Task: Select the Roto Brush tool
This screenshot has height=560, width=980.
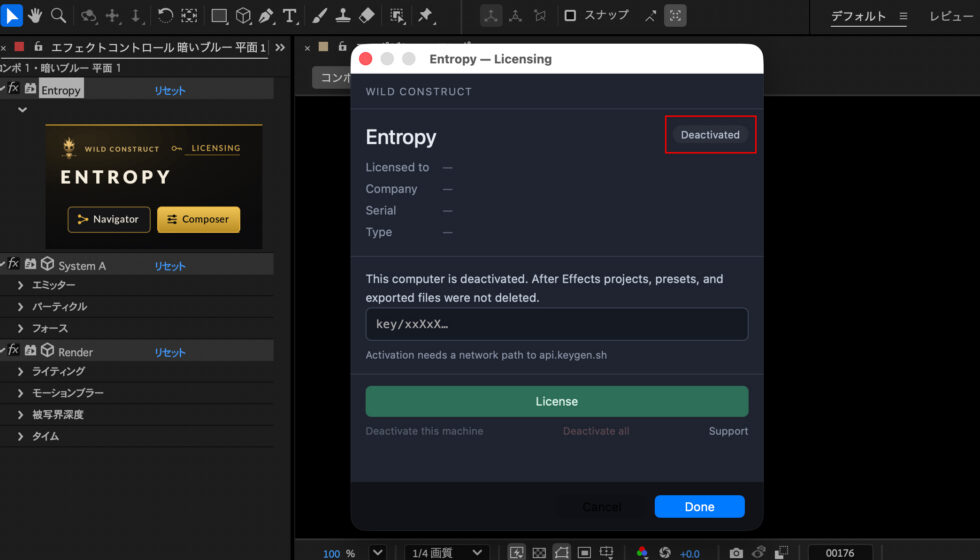Action: tap(397, 16)
